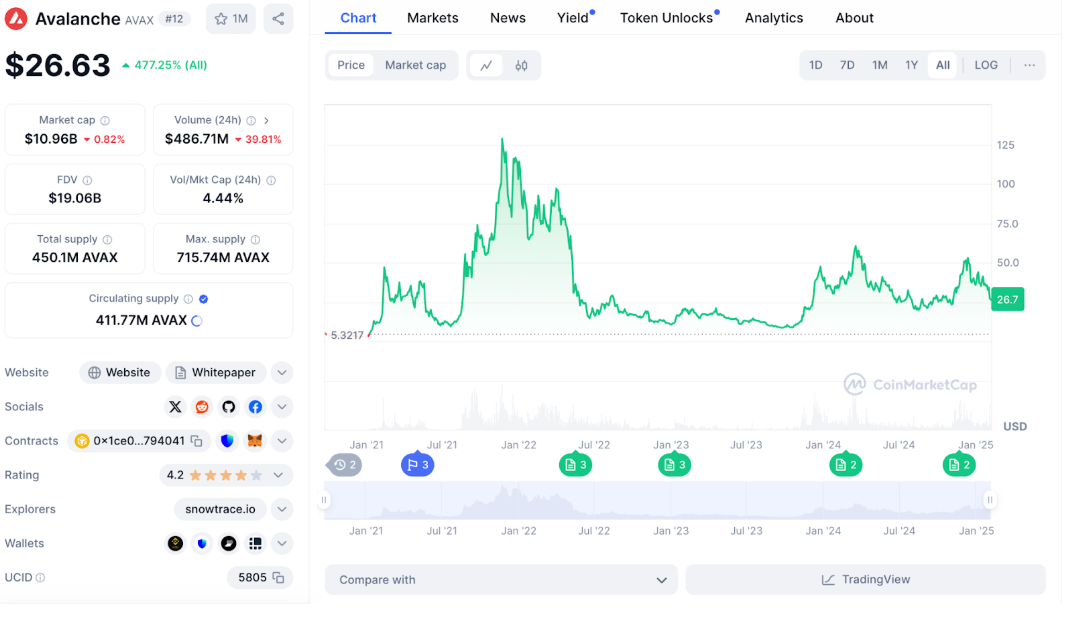Open the green event marker near Jan '24

click(846, 465)
